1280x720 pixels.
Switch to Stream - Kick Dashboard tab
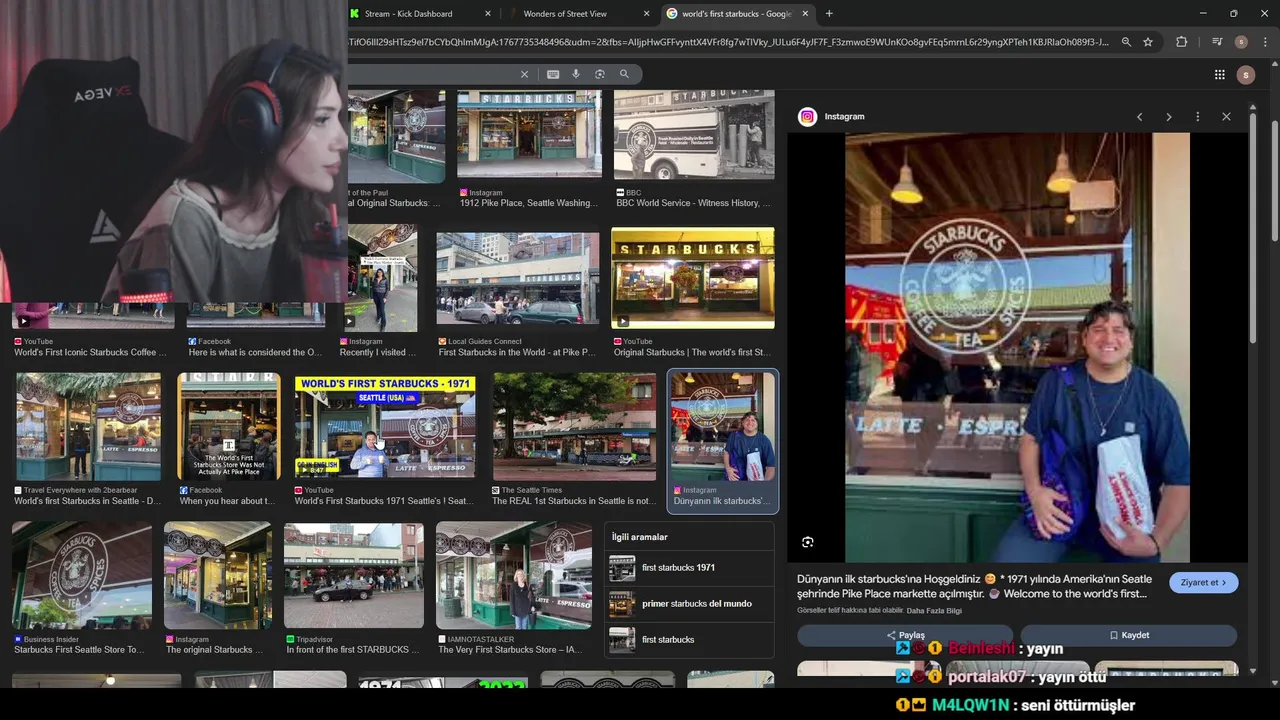point(408,14)
